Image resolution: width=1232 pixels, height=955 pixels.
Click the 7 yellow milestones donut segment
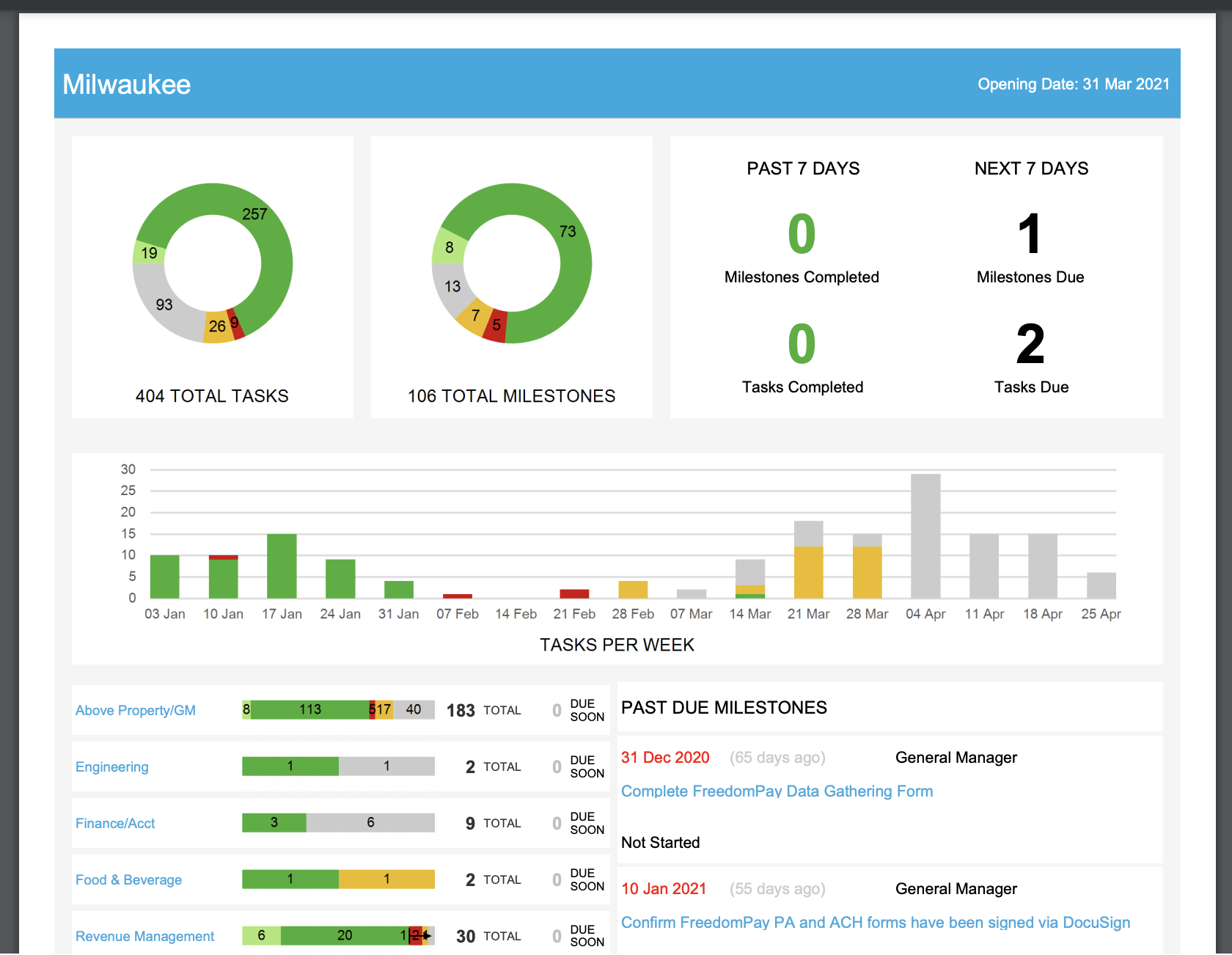tap(474, 316)
